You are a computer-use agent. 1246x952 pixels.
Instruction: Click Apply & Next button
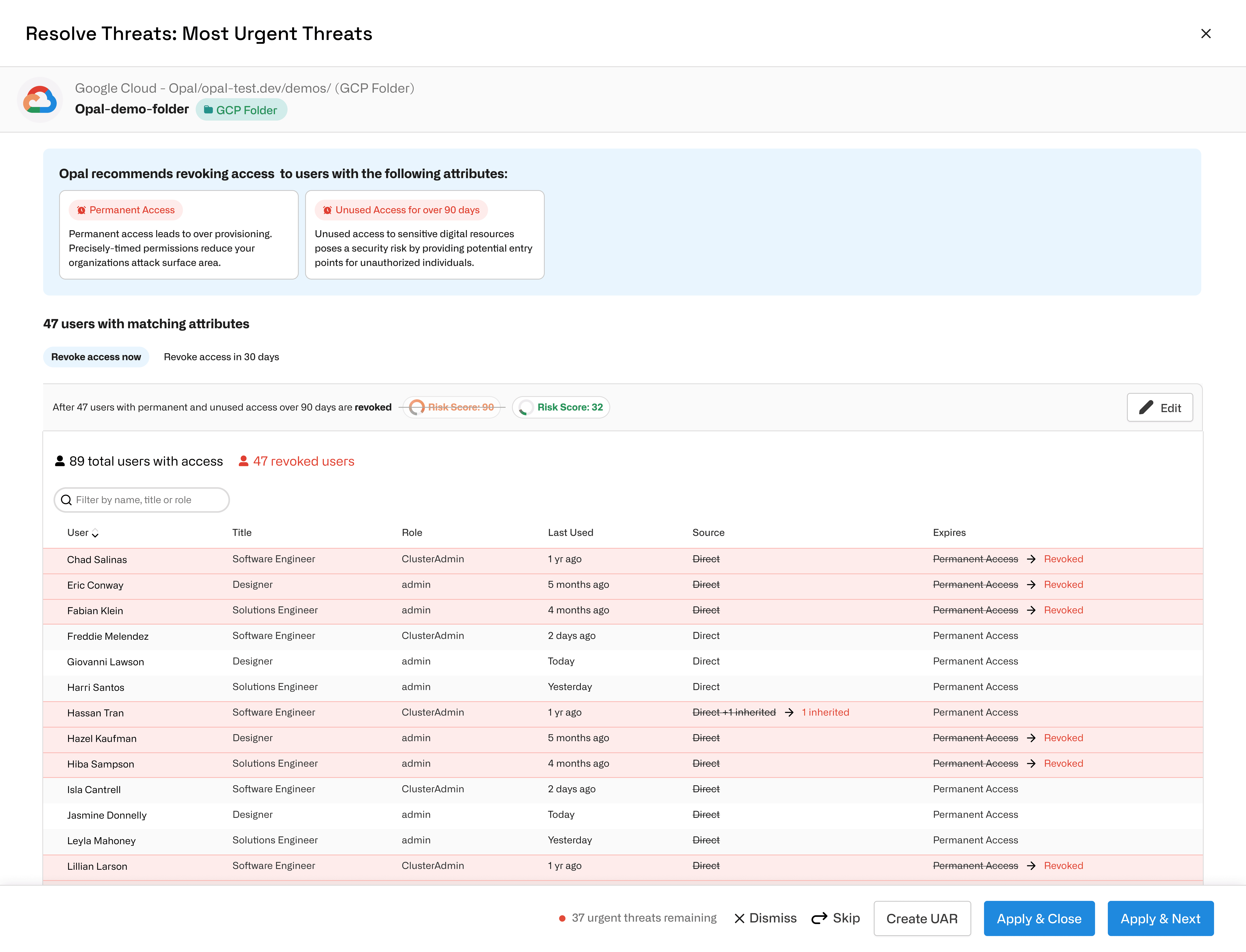coord(1161,919)
